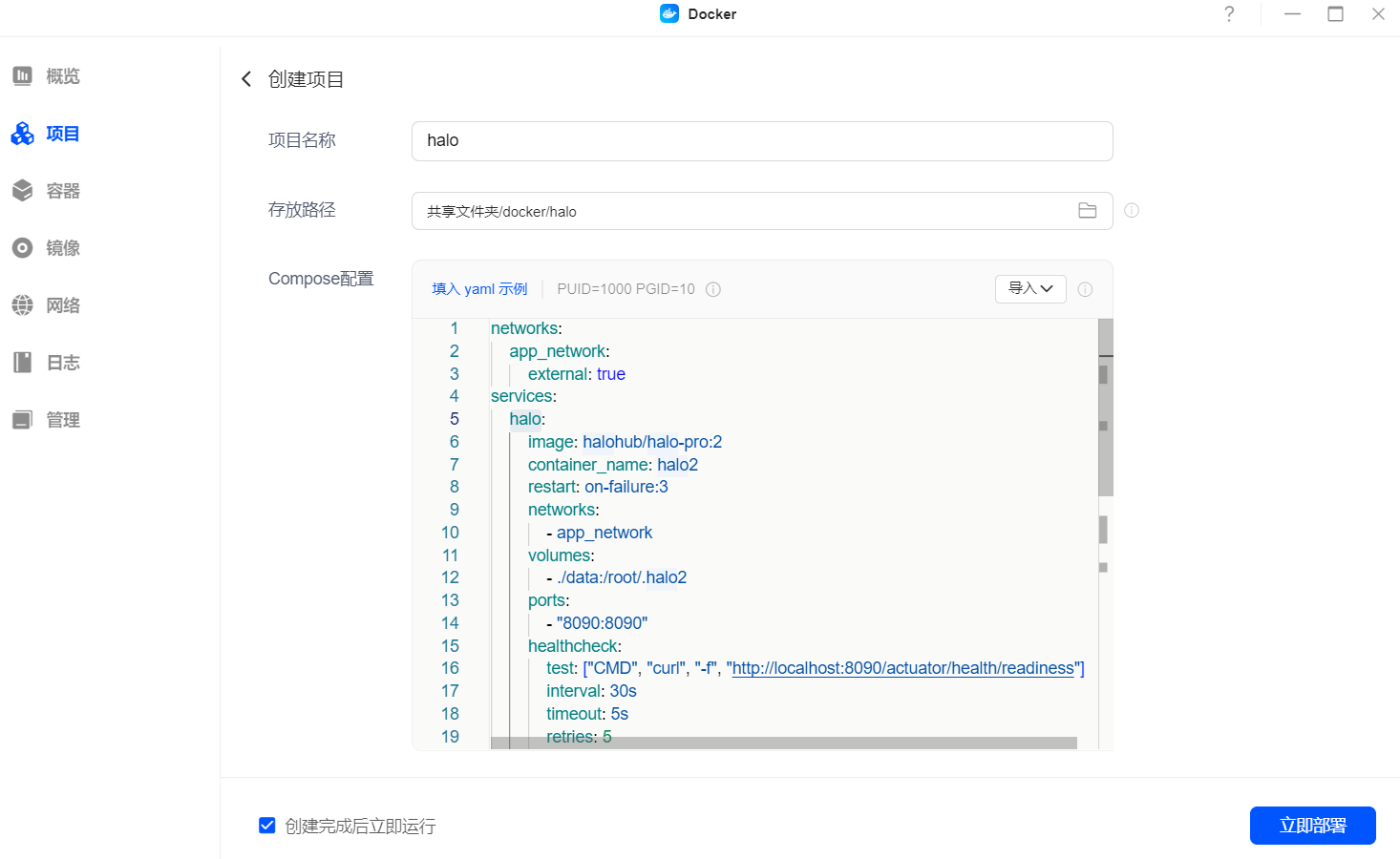1400x859 pixels.
Task: Click the project name input field containing halo
Action: (761, 141)
